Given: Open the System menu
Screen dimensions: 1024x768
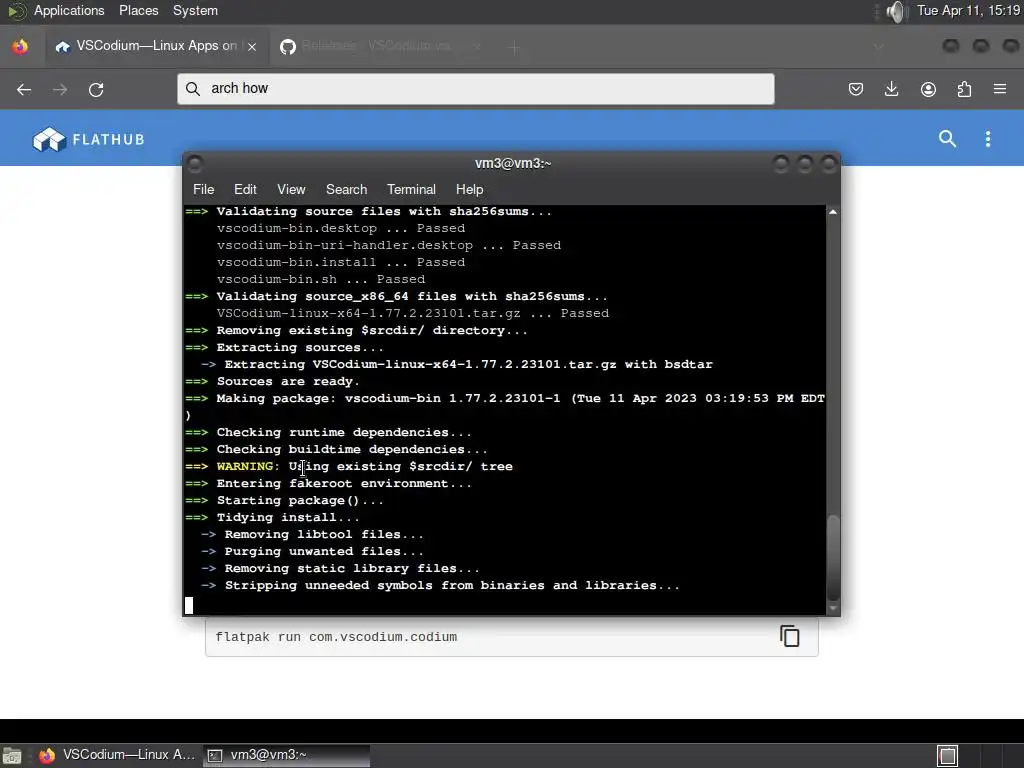Looking at the screenshot, I should (195, 10).
